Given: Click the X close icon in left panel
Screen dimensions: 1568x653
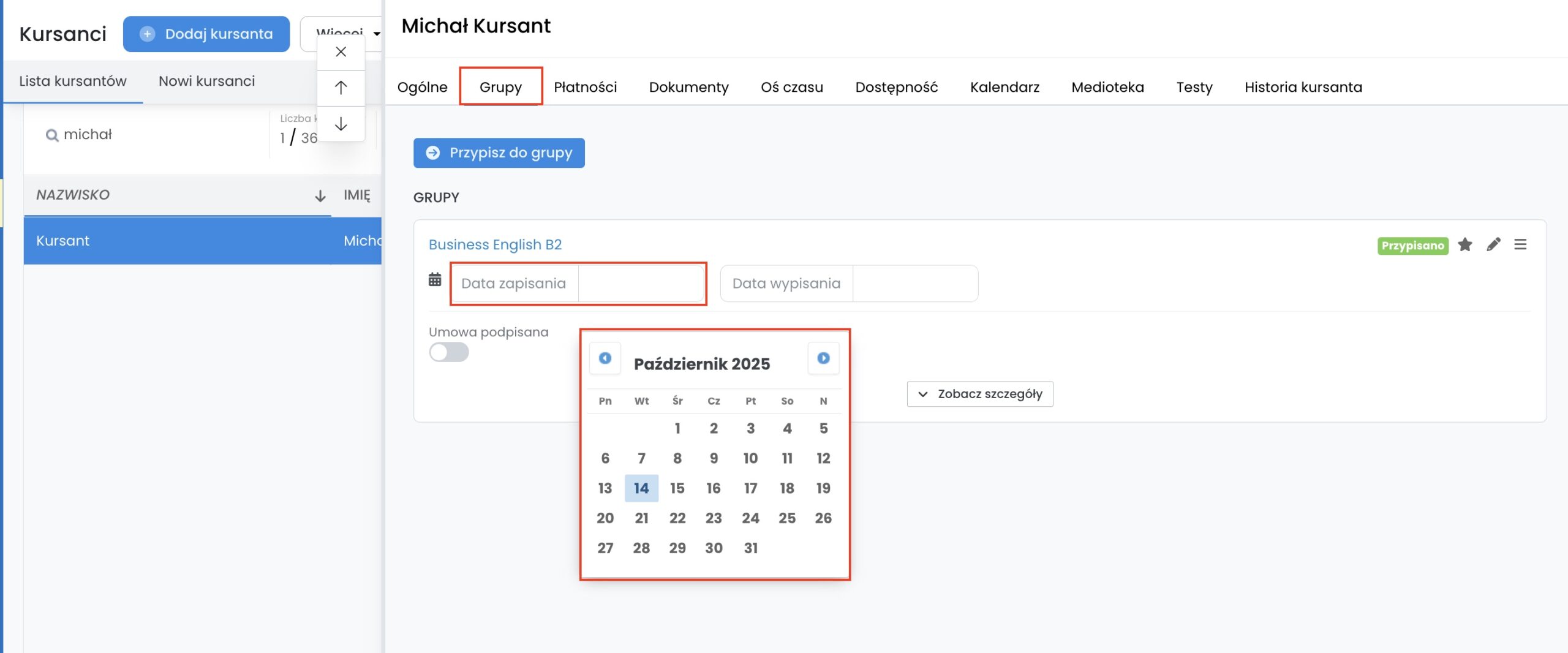Looking at the screenshot, I should (341, 52).
